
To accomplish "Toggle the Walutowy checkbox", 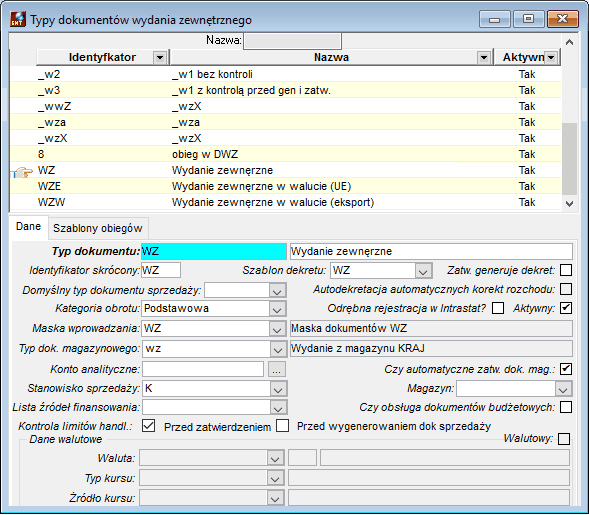I will coord(564,439).
